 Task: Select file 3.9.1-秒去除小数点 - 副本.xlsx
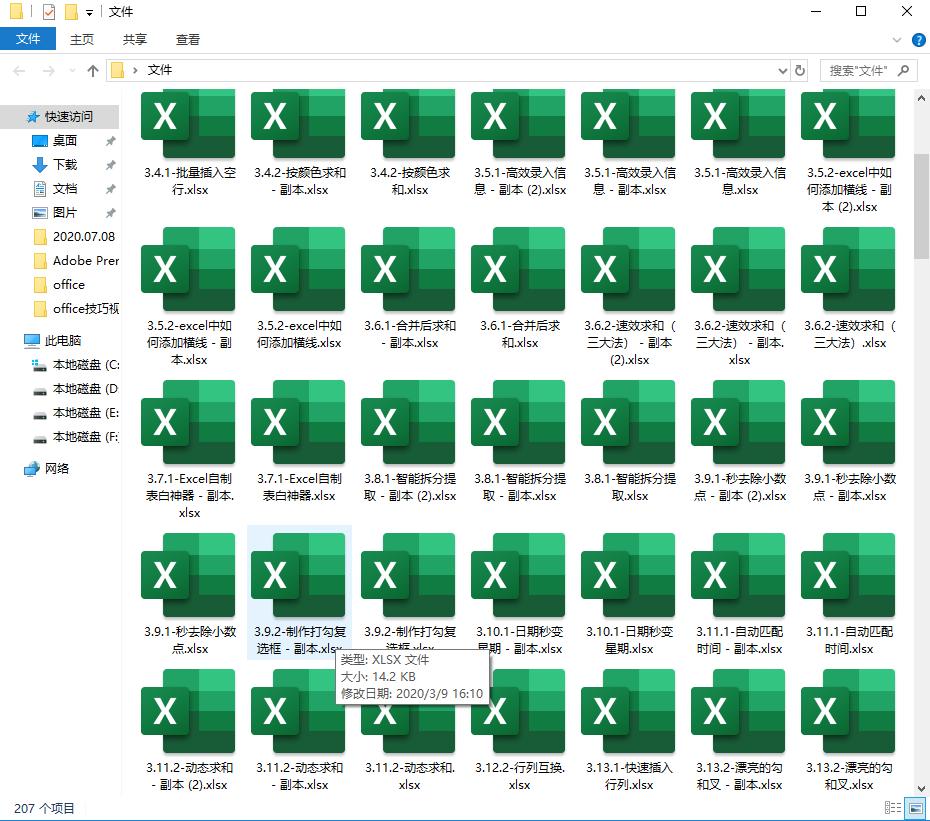849,442
